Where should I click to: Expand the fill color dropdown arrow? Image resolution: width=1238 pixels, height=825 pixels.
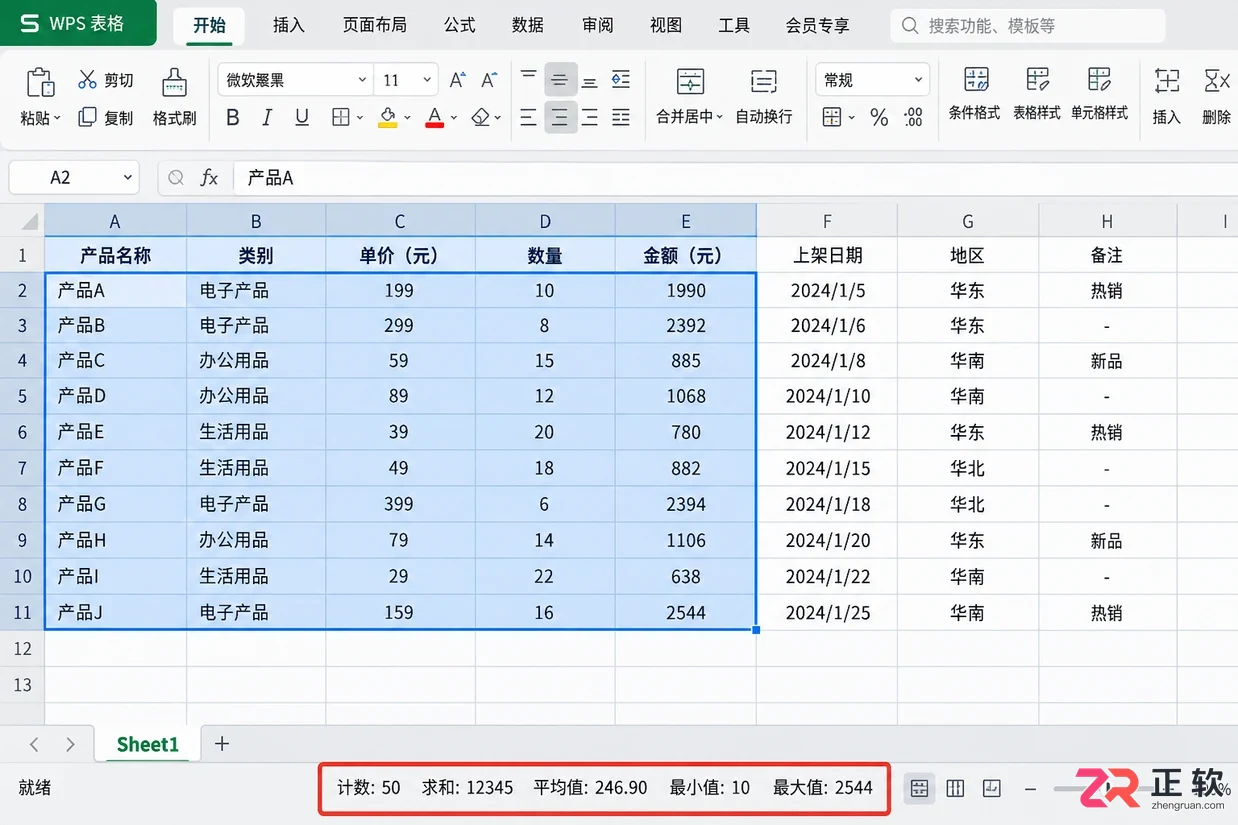tap(407, 118)
